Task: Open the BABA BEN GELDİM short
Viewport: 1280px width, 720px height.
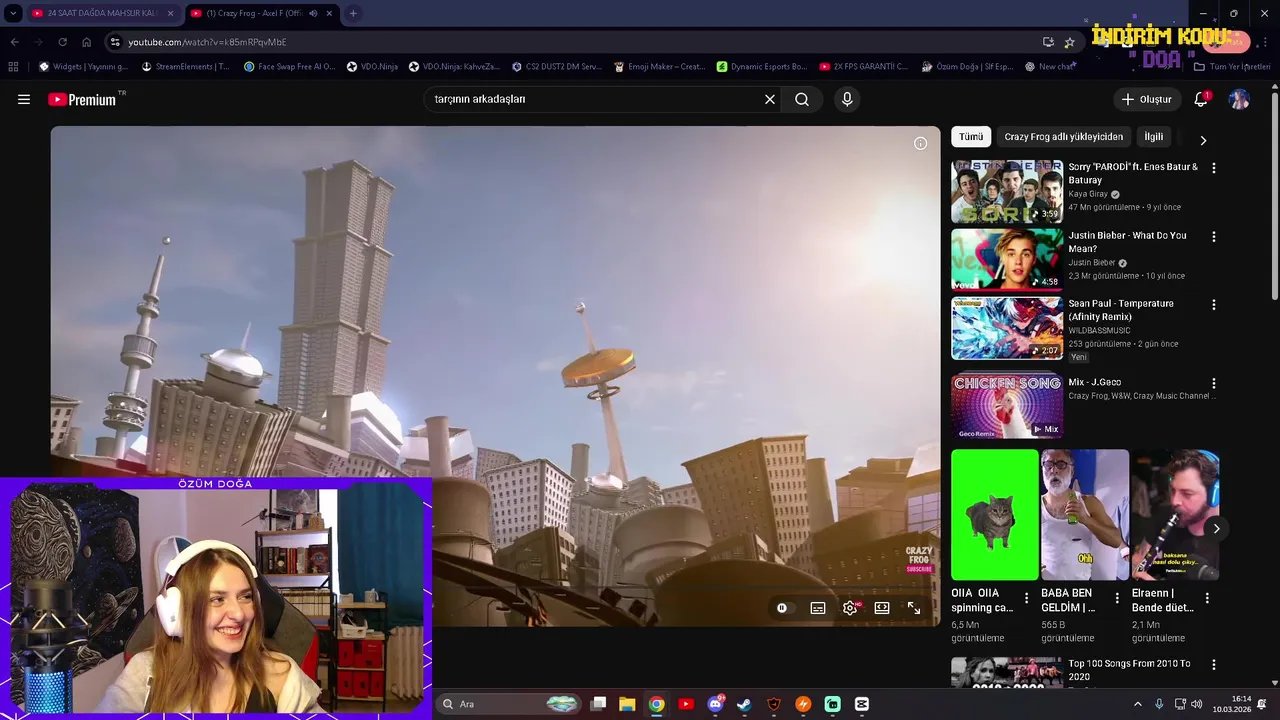Action: (1085, 515)
